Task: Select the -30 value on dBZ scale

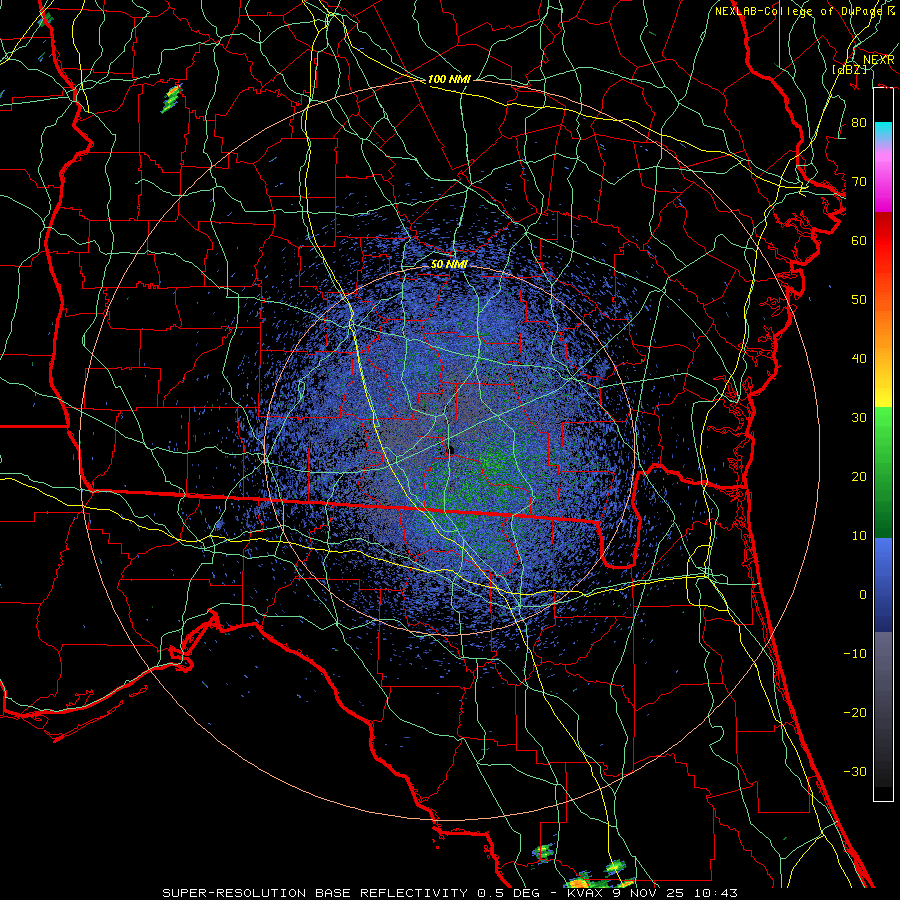Action: click(x=855, y=771)
